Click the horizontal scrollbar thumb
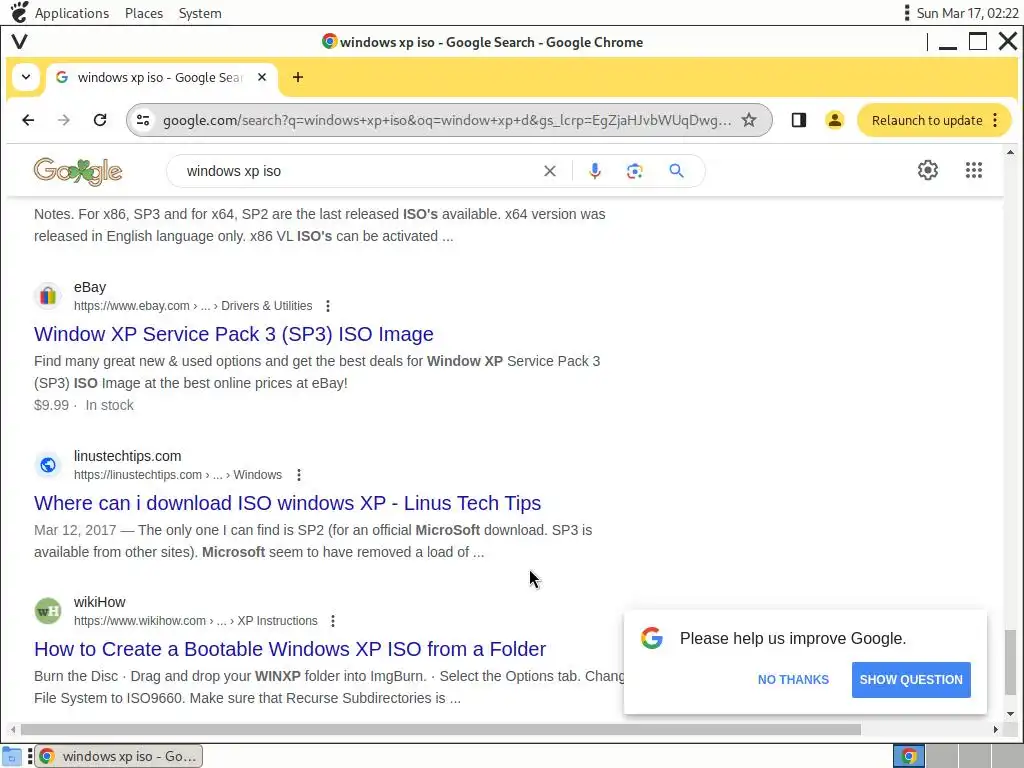Screen dimensions: 1024x768 click(440, 729)
